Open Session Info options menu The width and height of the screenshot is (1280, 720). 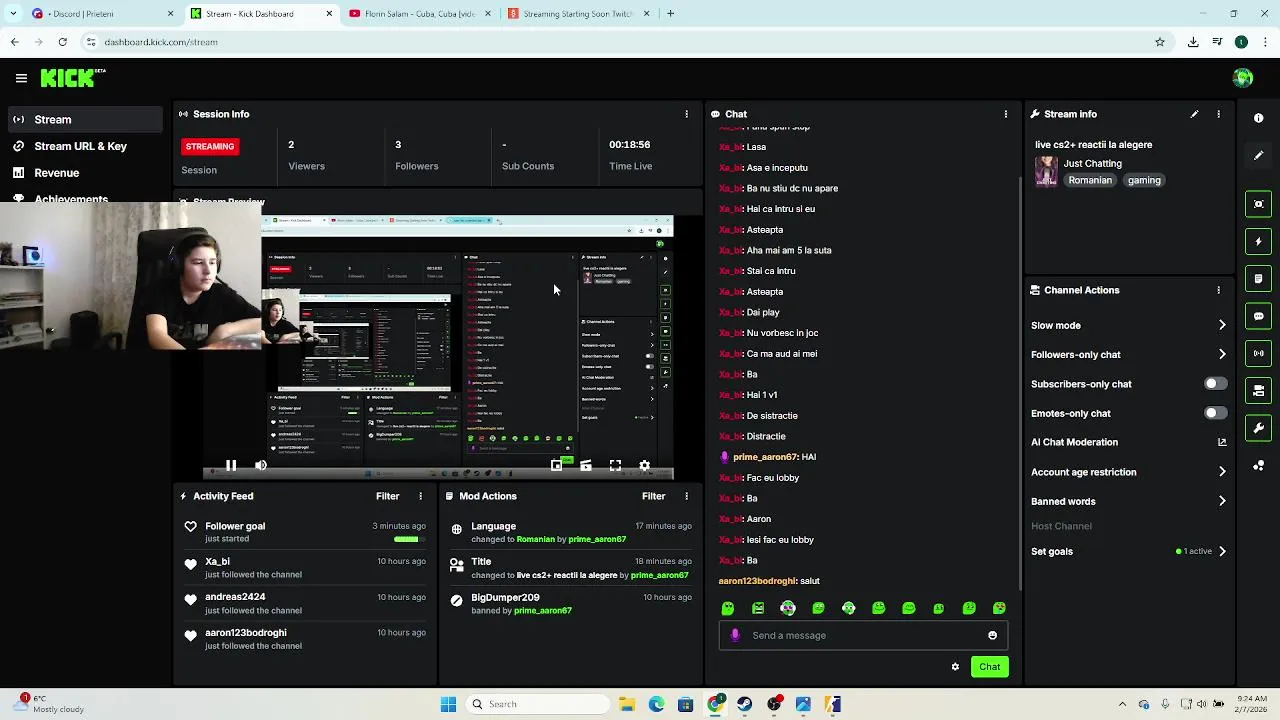686,114
